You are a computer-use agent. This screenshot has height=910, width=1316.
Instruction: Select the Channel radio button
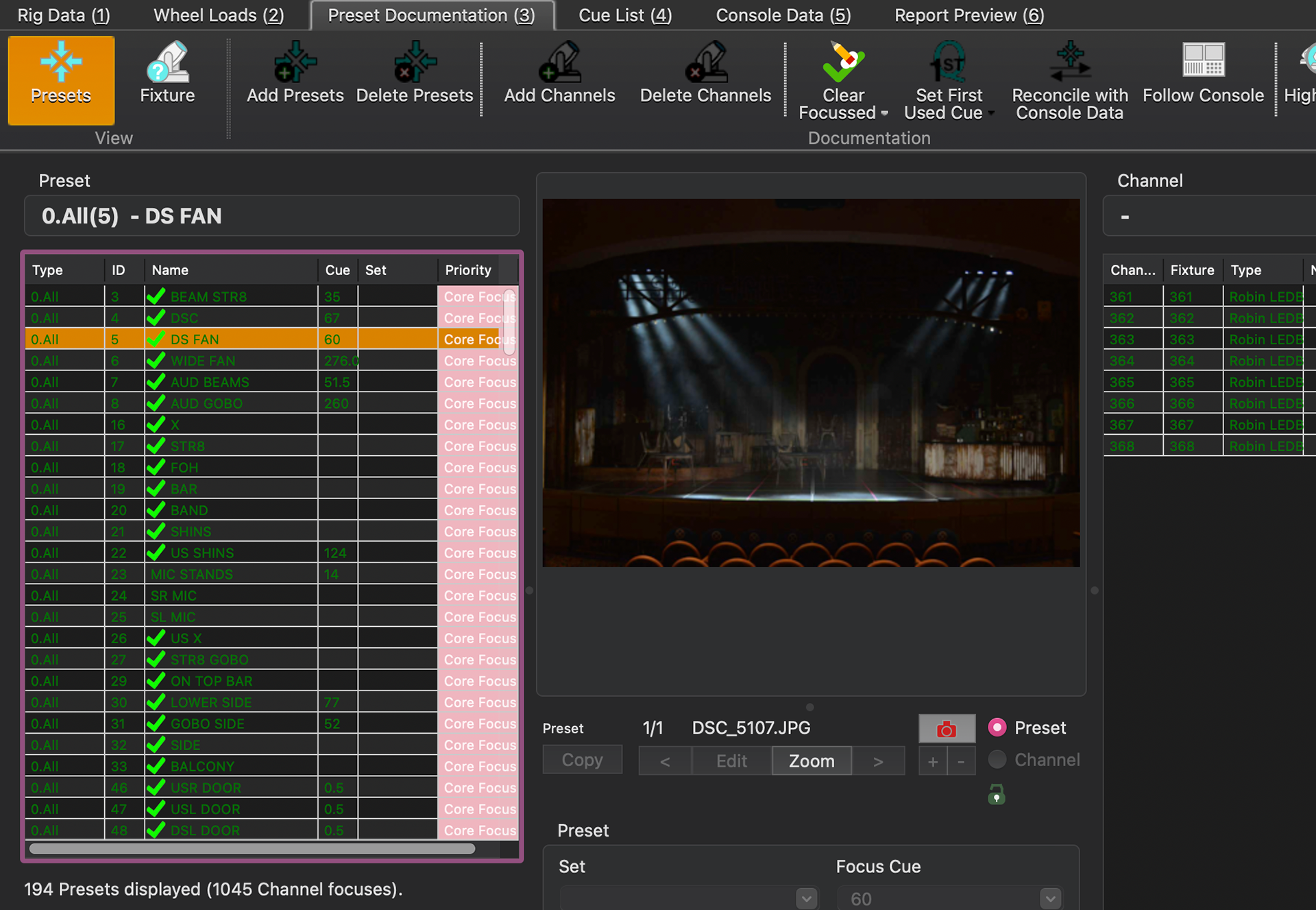point(997,760)
